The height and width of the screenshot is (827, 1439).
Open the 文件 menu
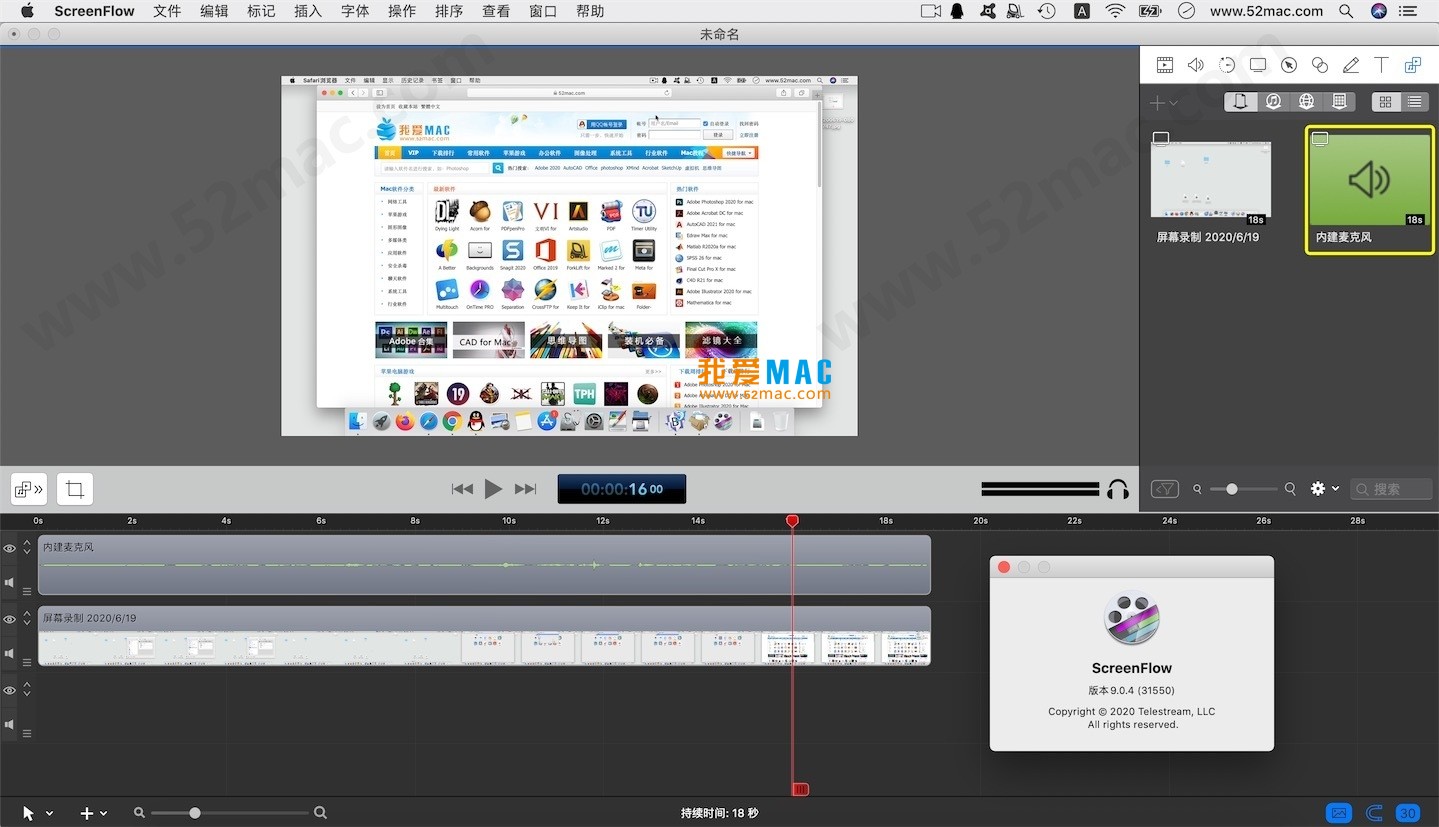(167, 11)
